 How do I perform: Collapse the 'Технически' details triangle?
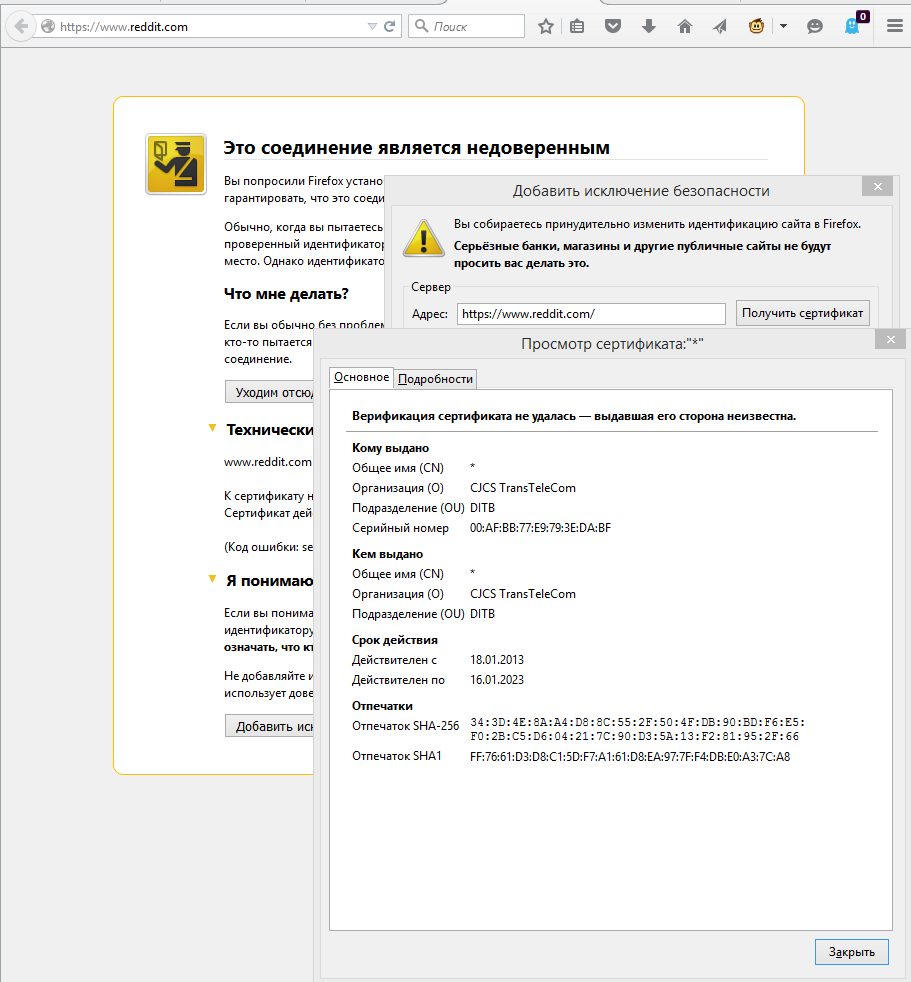click(212, 428)
